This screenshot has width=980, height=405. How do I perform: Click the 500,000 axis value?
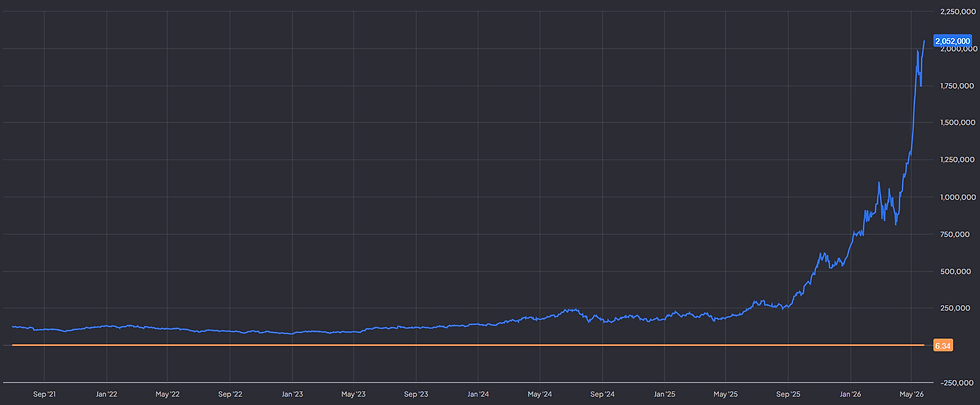click(x=958, y=271)
